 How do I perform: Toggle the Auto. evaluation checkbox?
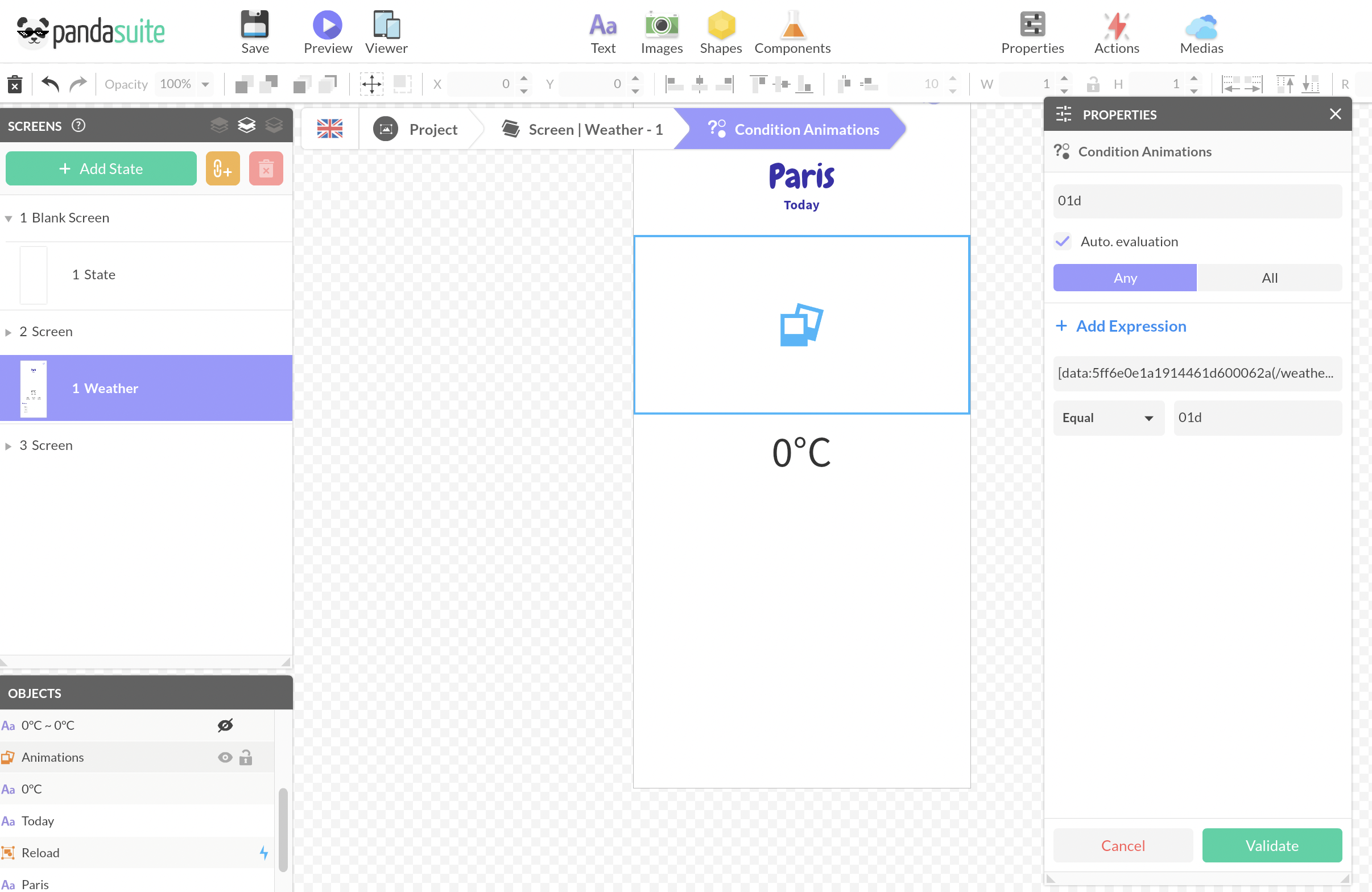point(1063,241)
